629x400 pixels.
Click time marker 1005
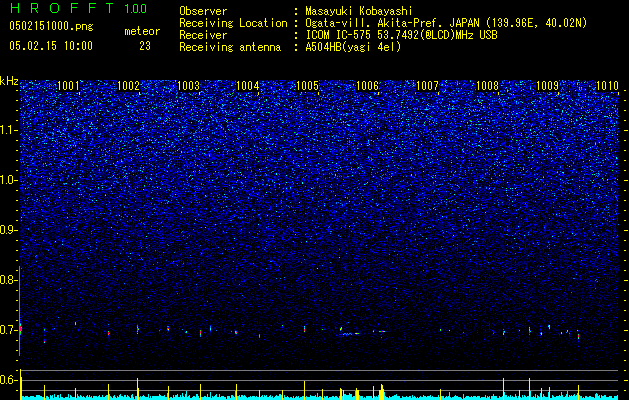pyautogui.click(x=308, y=85)
